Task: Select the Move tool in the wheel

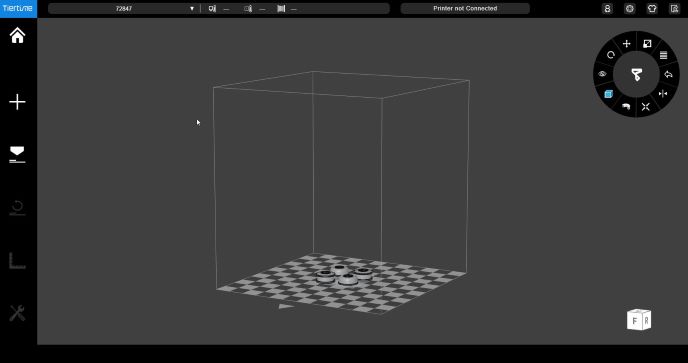Action: [627, 43]
